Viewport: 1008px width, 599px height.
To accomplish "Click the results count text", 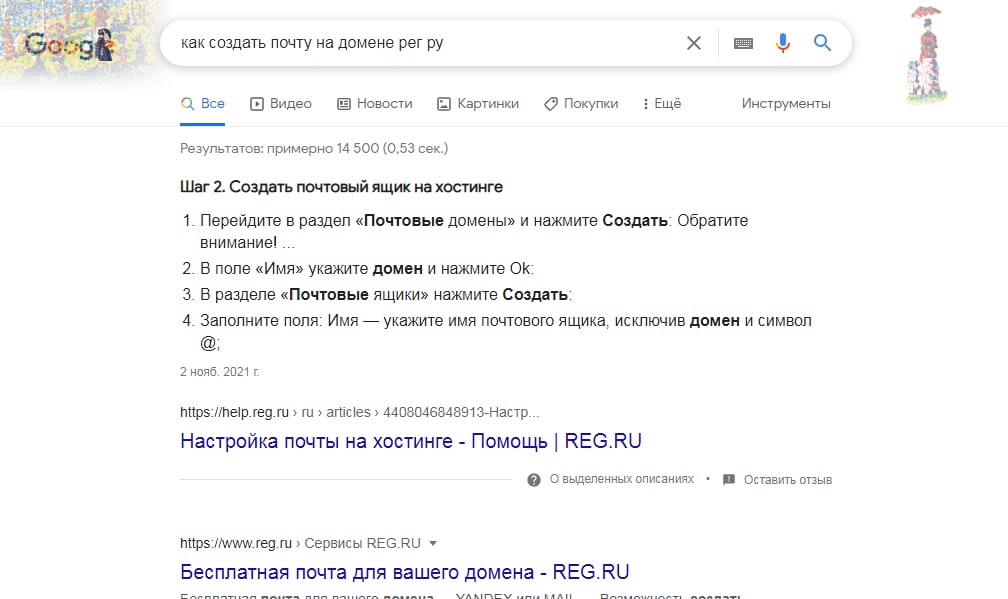I will point(314,148).
